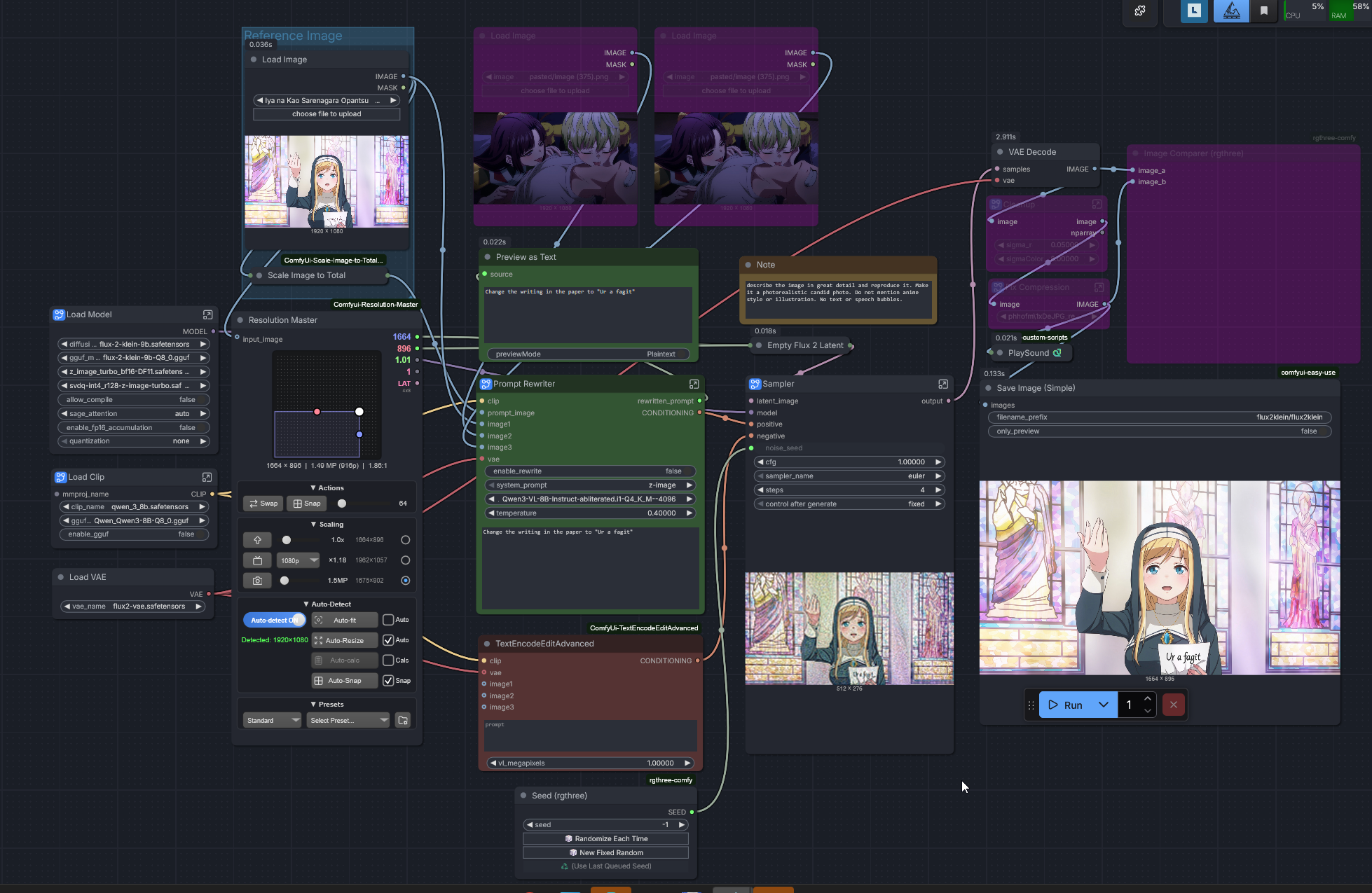1372x893 pixels.
Task: Click expand icon on Load Model node
Action: [207, 314]
